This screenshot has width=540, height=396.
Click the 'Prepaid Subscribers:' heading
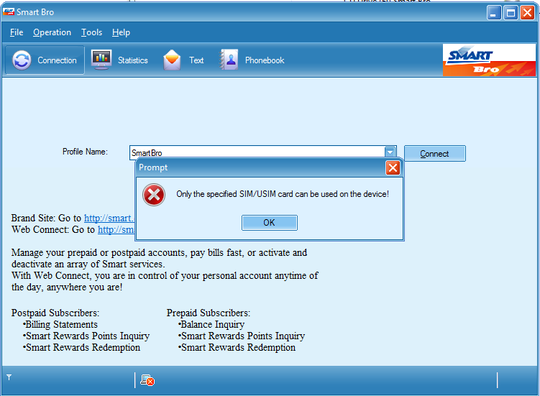[x=209, y=313]
